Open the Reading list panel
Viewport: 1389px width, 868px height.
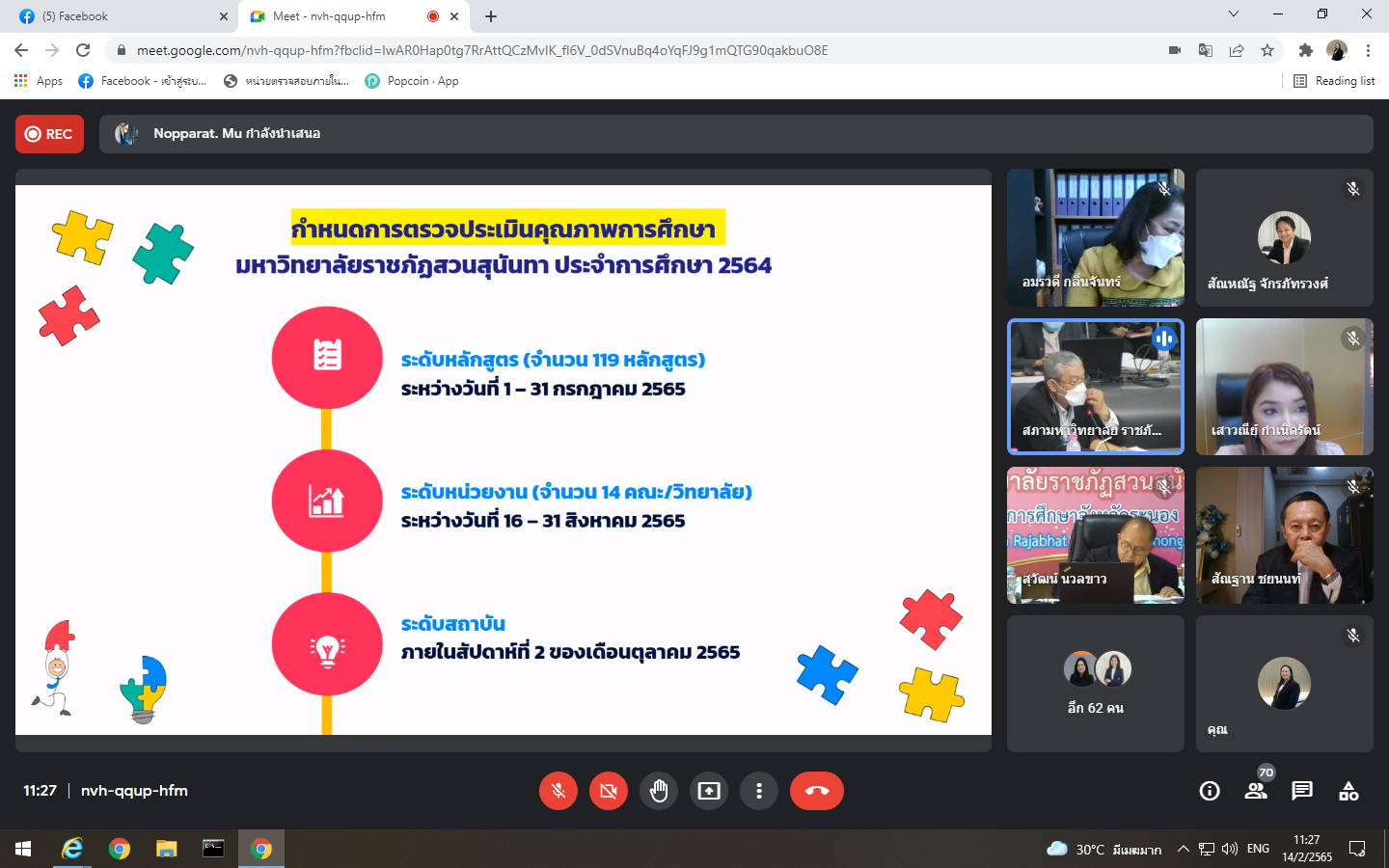tap(1334, 81)
